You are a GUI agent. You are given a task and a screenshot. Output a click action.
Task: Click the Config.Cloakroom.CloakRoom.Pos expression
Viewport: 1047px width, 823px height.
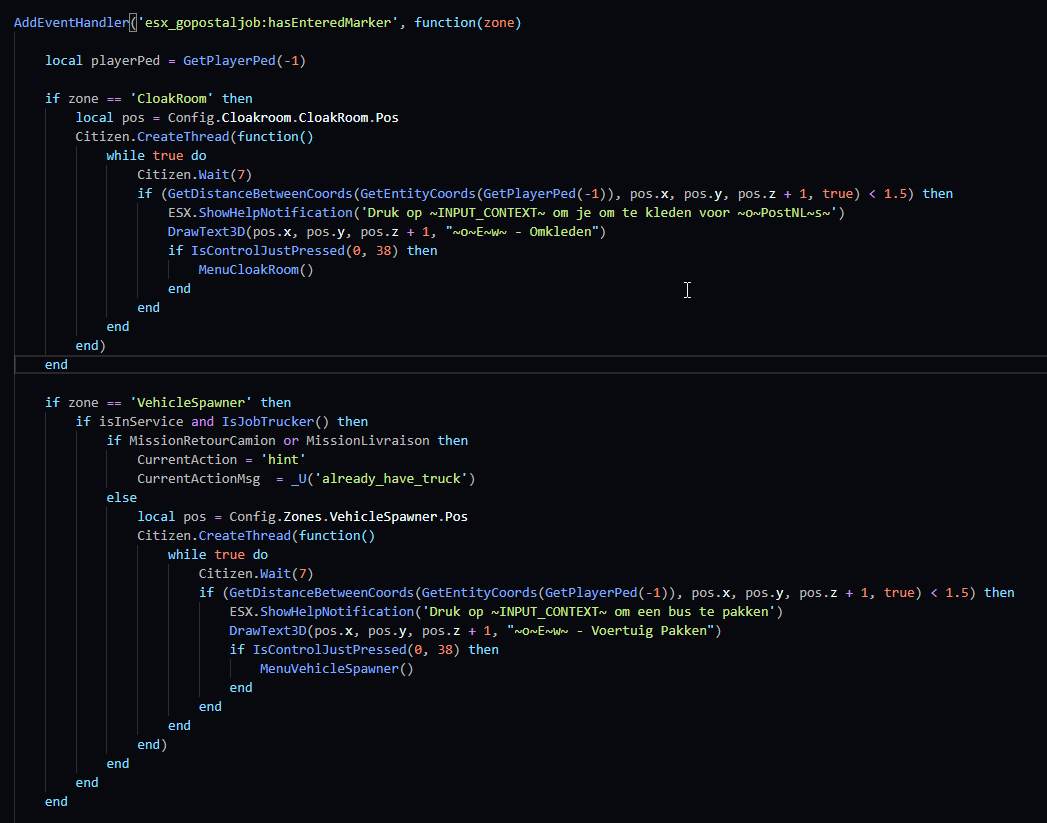pyautogui.click(x=283, y=117)
